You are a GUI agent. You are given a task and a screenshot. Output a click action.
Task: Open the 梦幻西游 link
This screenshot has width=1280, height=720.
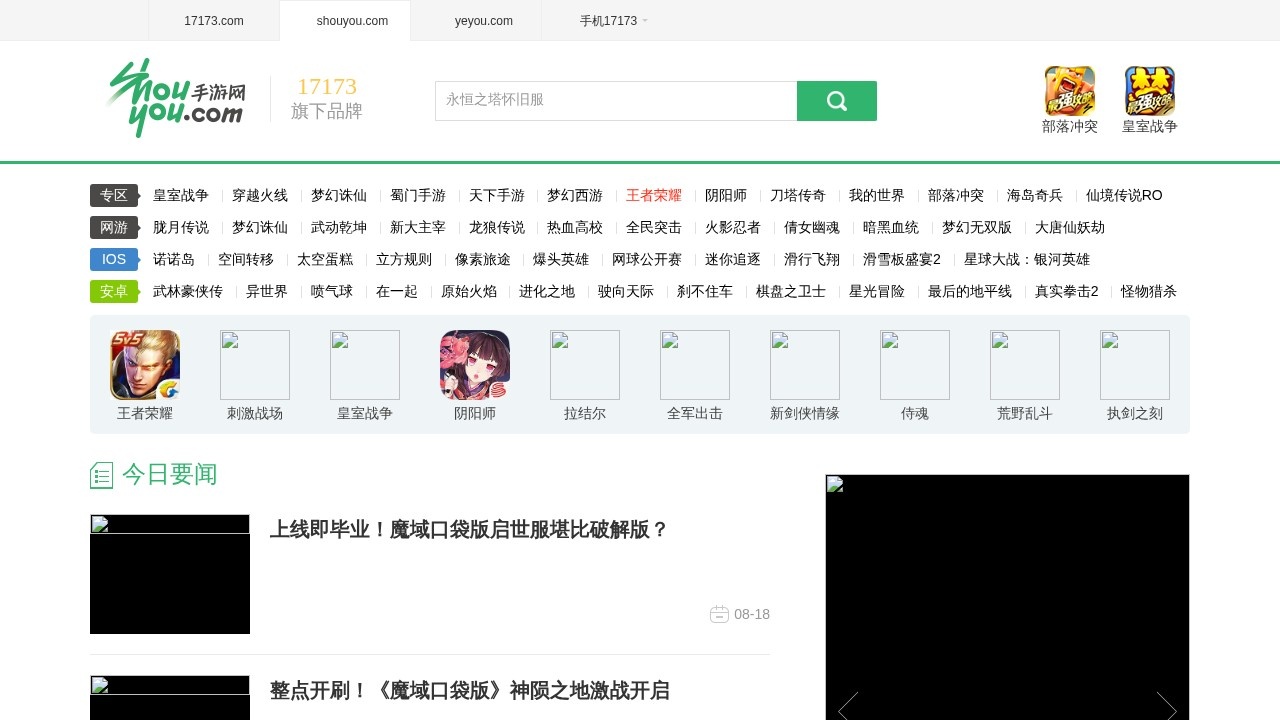coord(575,195)
